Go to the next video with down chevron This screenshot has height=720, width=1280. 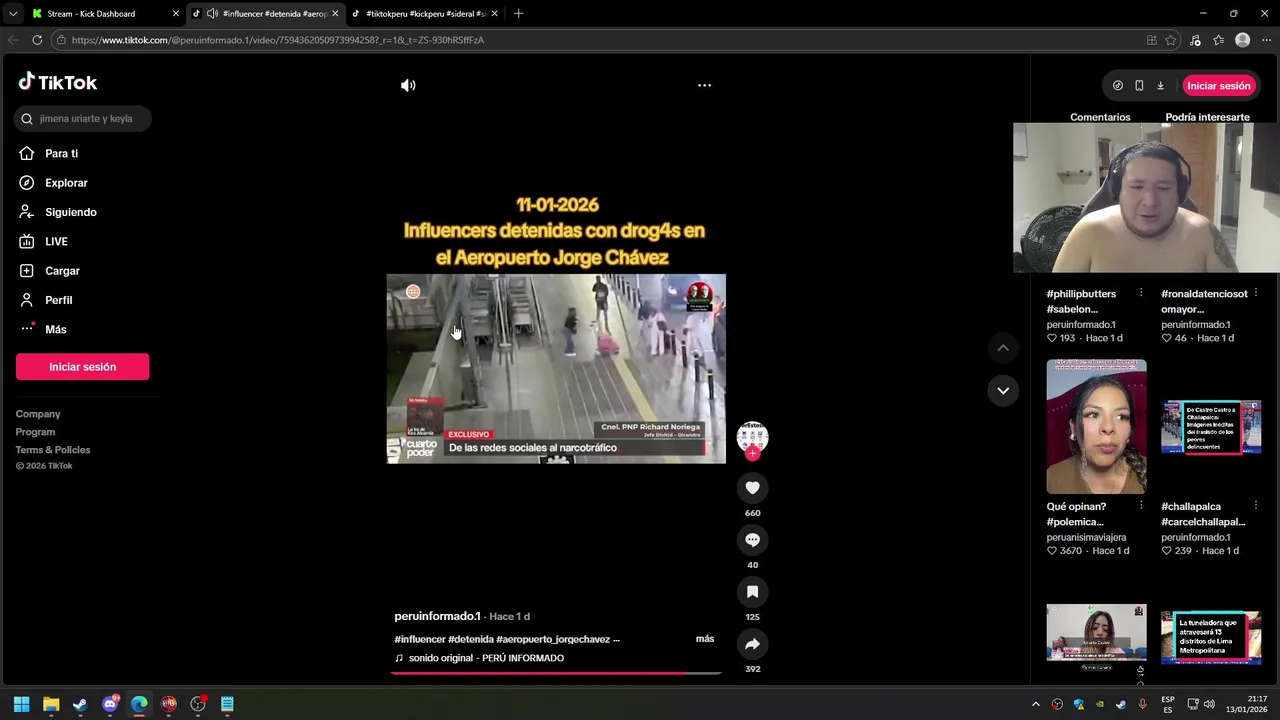click(x=1002, y=390)
